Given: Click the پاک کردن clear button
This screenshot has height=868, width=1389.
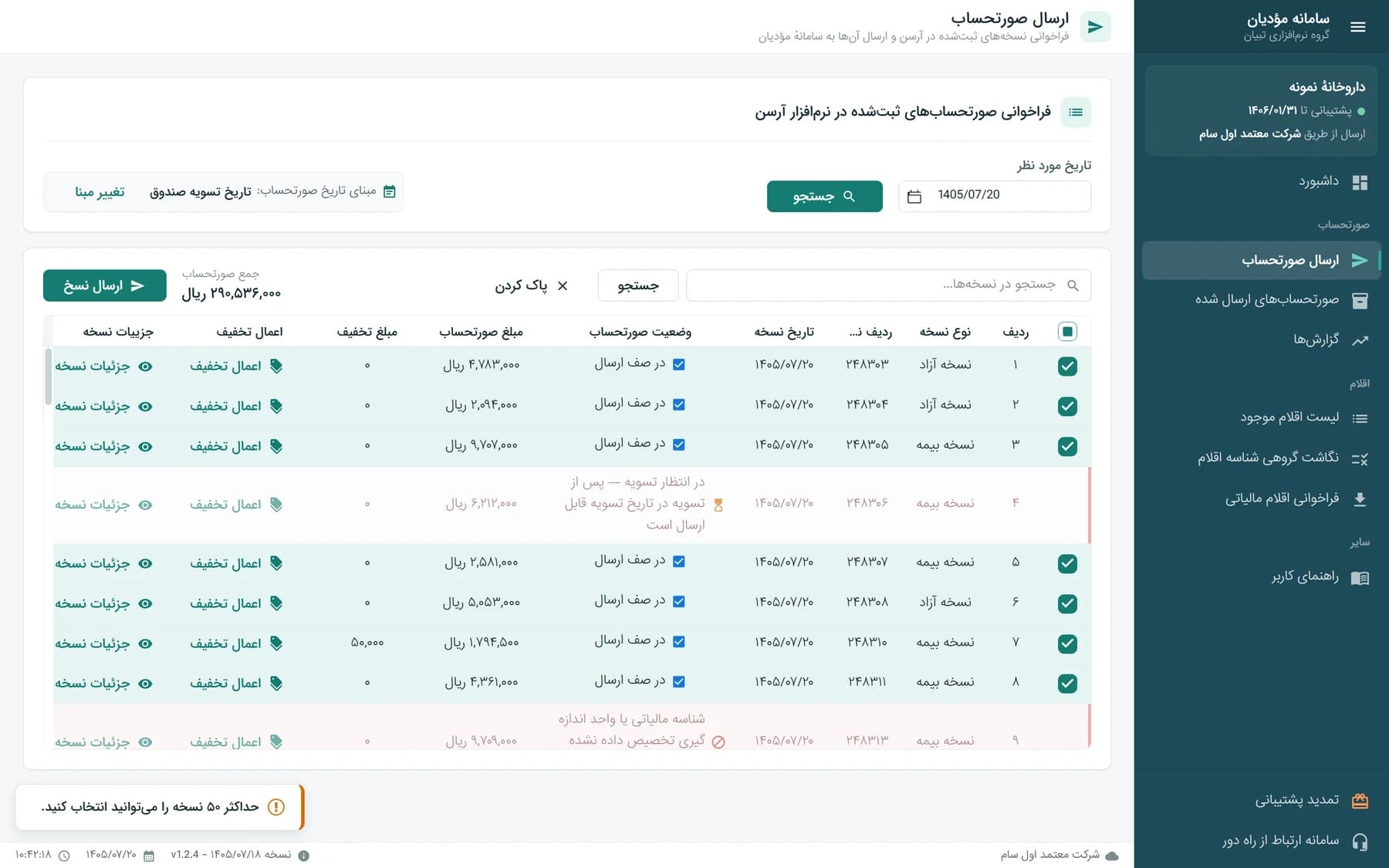Looking at the screenshot, I should (x=531, y=285).
